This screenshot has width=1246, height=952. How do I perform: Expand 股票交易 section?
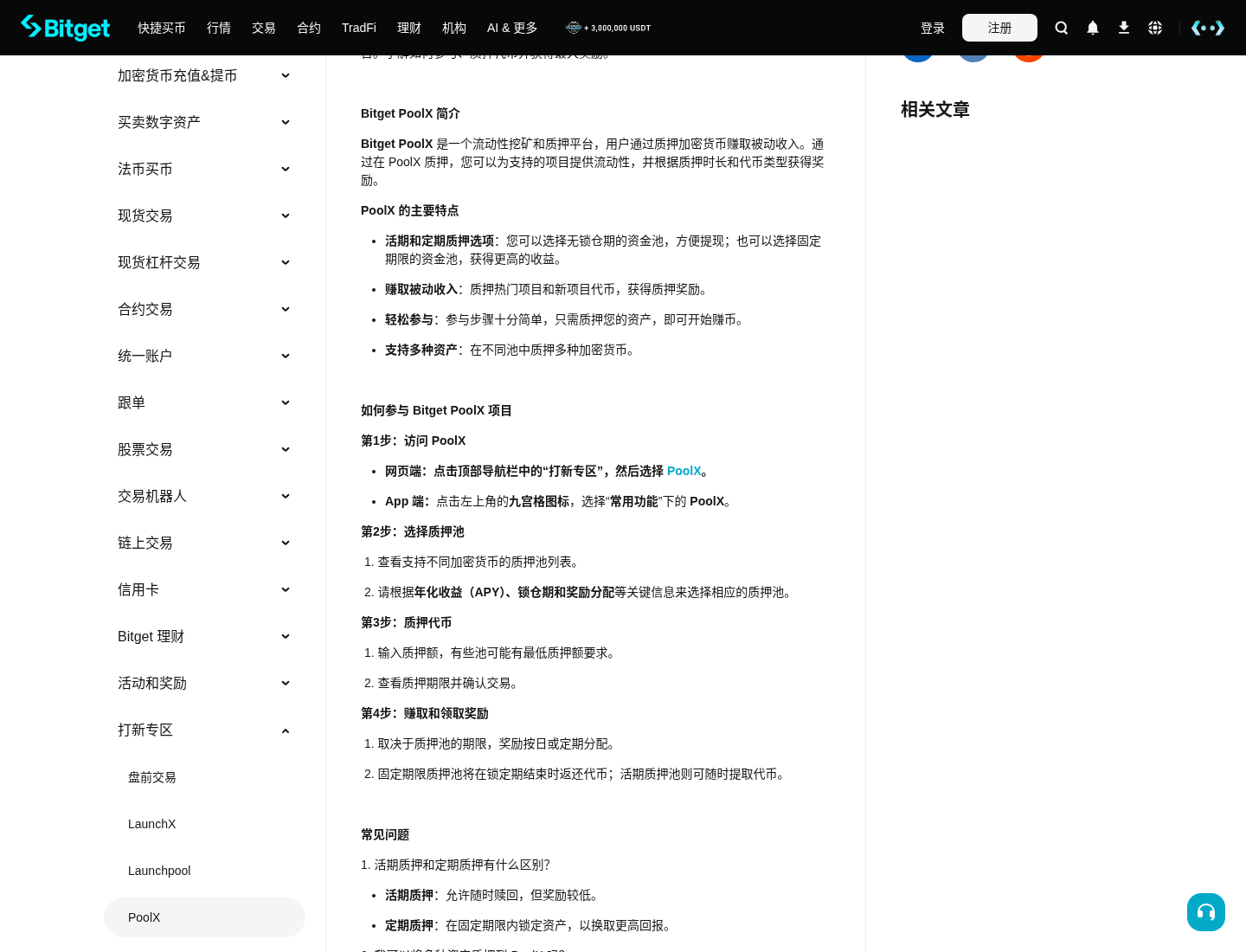pyautogui.click(x=204, y=449)
